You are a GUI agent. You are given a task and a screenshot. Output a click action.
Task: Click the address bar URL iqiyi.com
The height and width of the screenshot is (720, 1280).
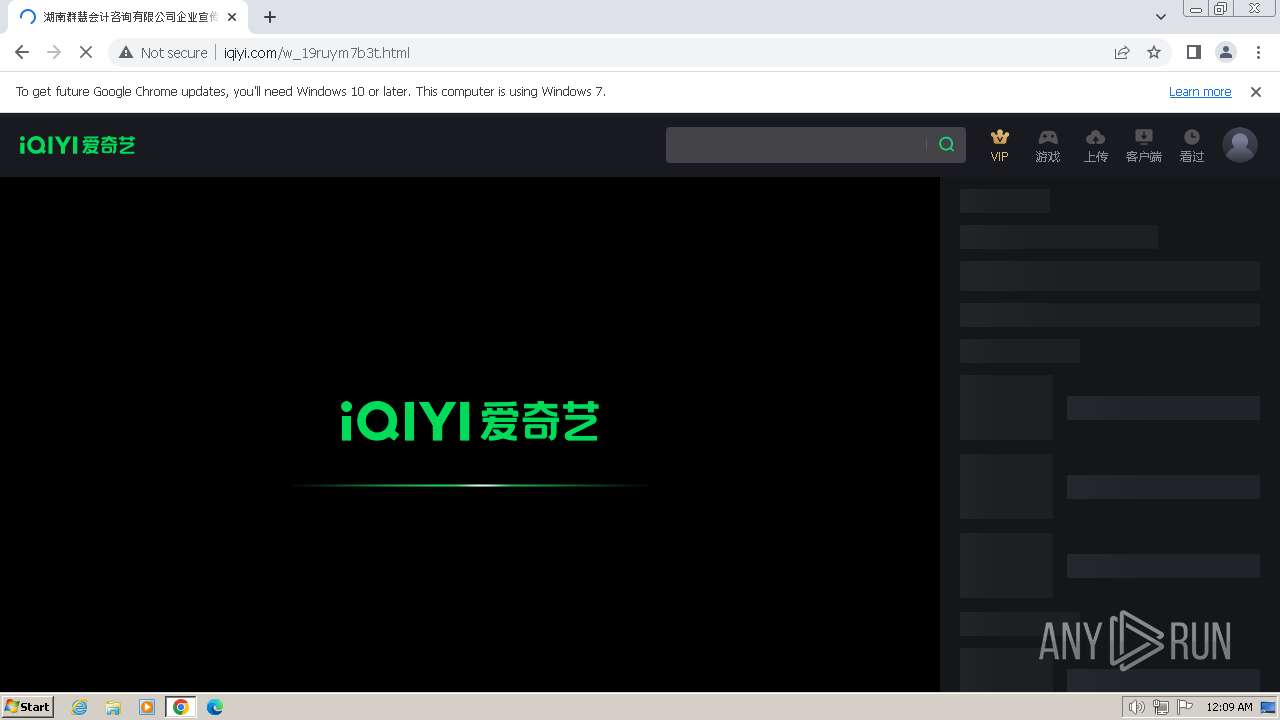[317, 53]
